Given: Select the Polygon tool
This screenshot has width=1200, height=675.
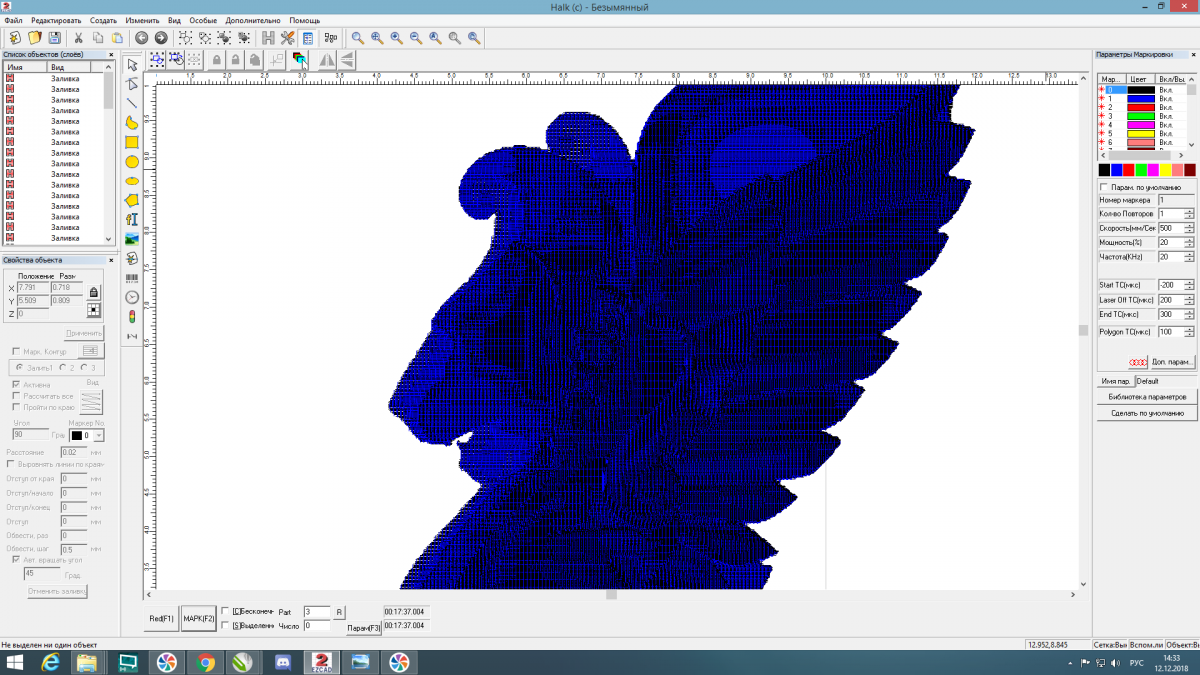Looking at the screenshot, I should pos(132,200).
